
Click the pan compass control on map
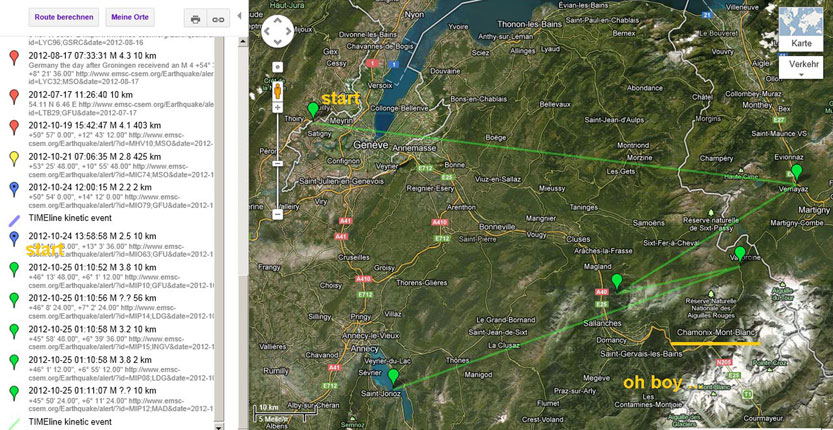277,31
